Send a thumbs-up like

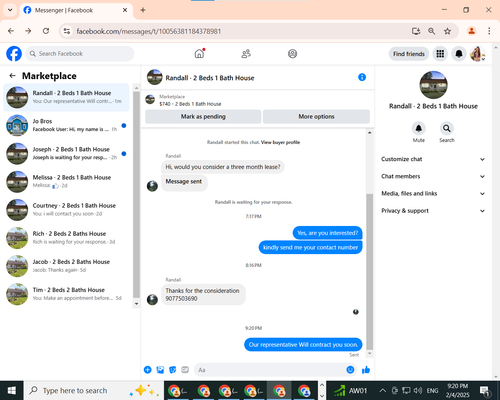[366, 370]
